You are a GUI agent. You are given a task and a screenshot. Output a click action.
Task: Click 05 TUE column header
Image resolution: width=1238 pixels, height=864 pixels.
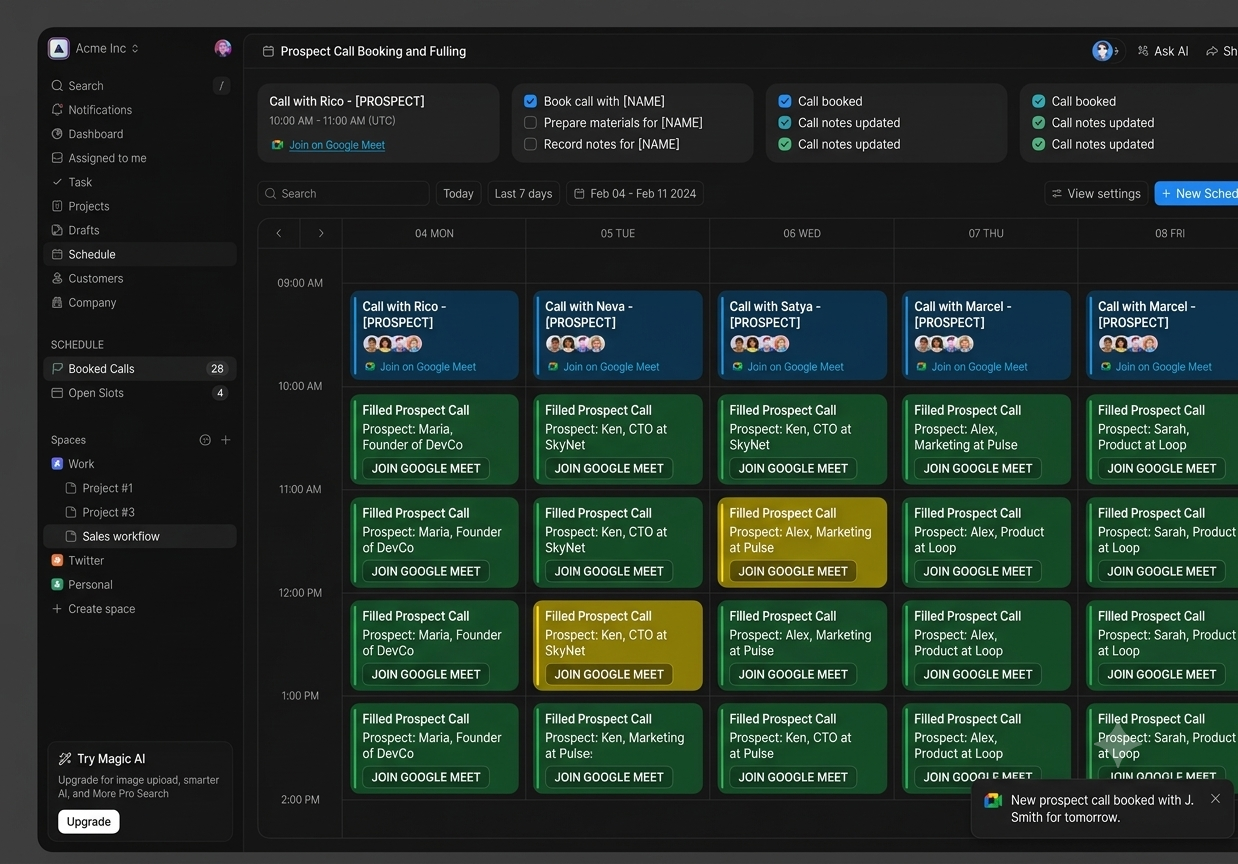click(618, 233)
